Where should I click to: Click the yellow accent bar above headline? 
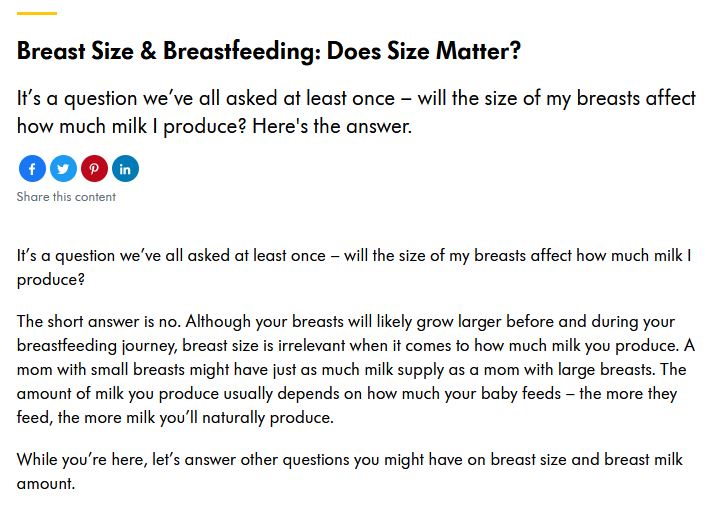tap(37, 13)
